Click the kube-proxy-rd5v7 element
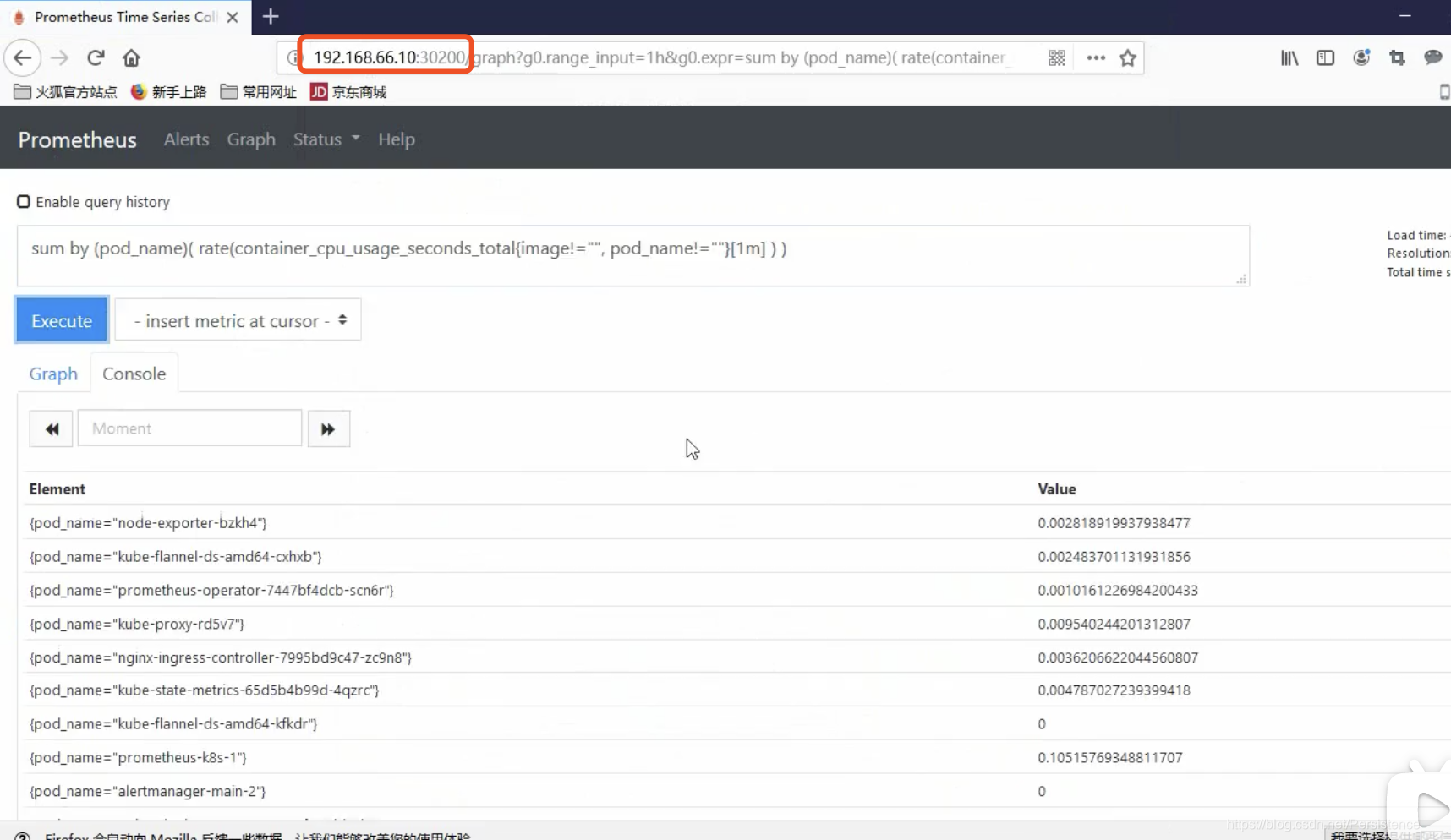1451x840 pixels. (x=137, y=625)
